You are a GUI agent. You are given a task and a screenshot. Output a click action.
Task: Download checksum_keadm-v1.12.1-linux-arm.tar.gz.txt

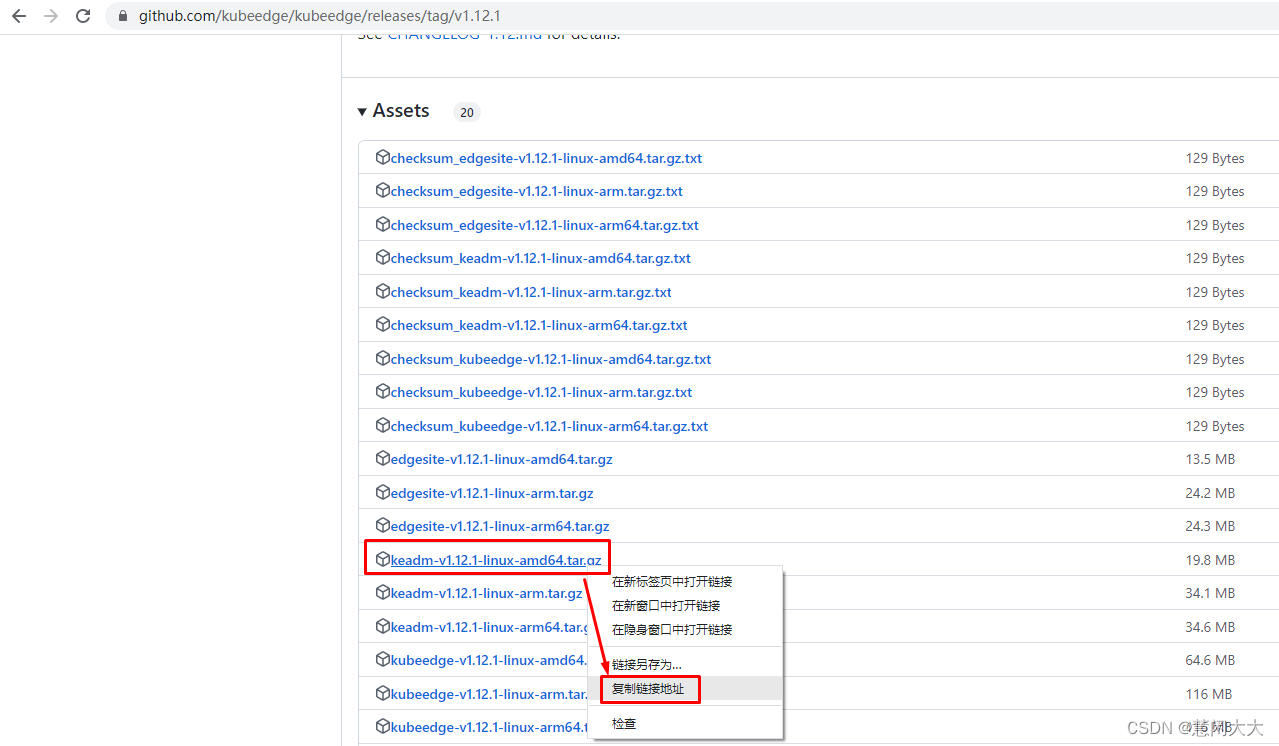point(531,292)
